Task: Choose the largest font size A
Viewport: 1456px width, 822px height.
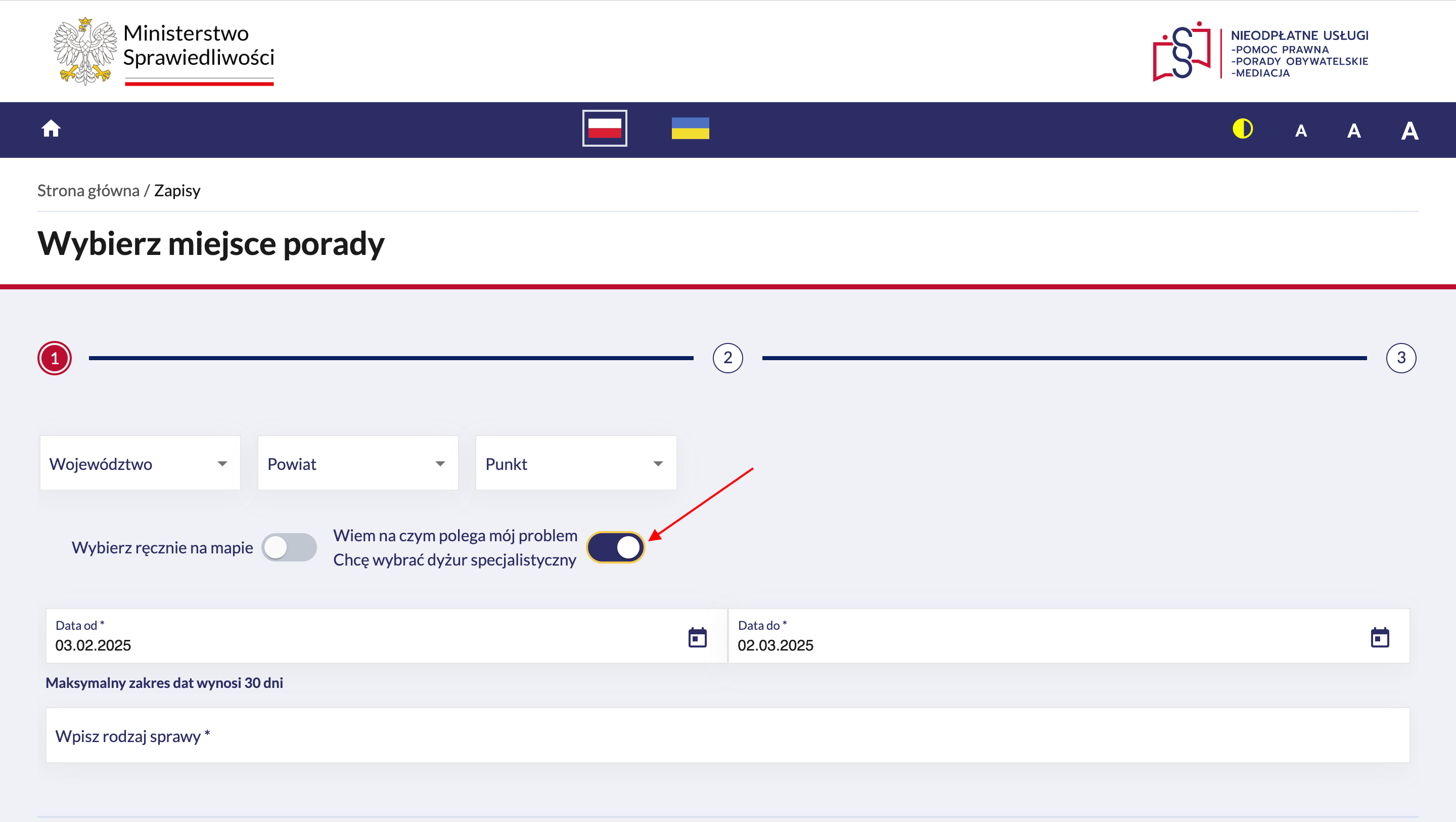Action: coord(1409,131)
